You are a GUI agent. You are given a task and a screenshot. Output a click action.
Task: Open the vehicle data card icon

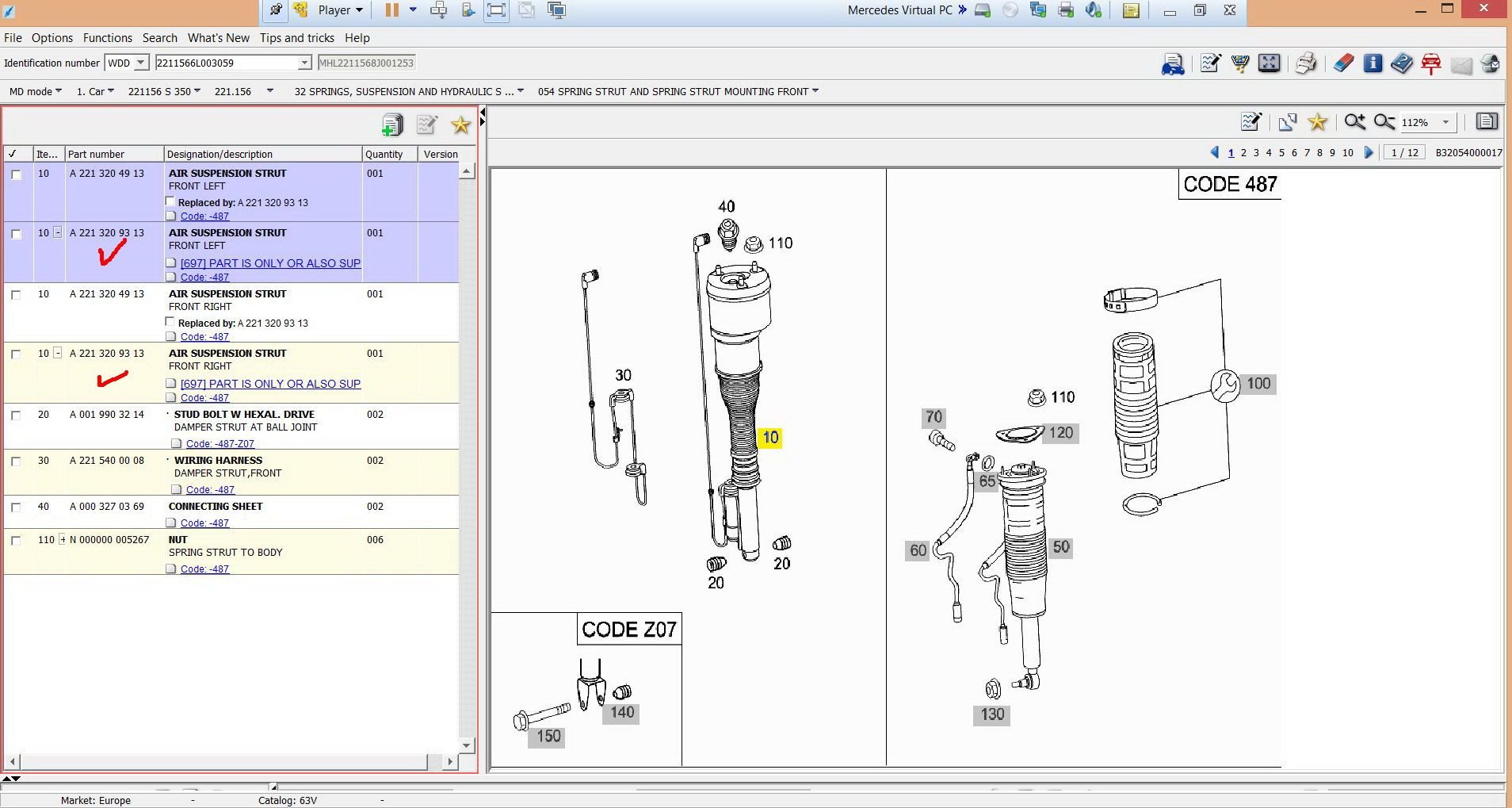[x=1173, y=64]
